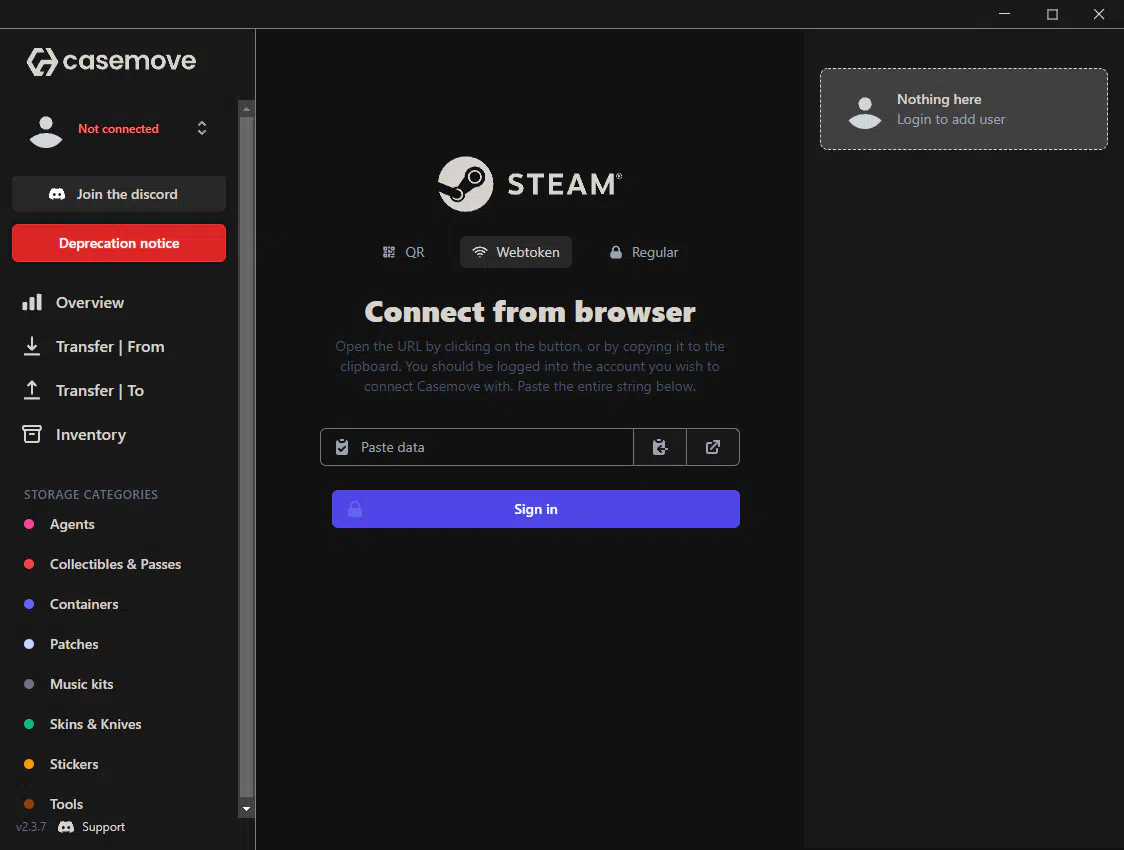Click the yellow dot beside Stickers
Screen dimensions: 1124x850
29,765
